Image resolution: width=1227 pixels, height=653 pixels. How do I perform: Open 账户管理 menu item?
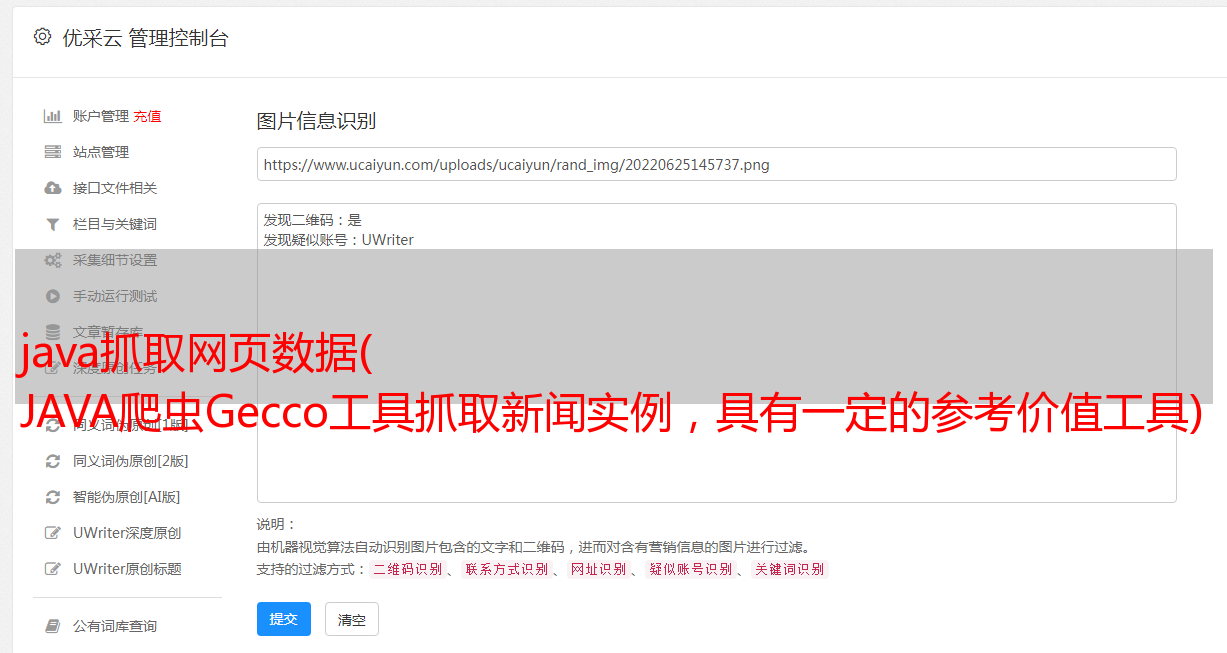click(101, 116)
